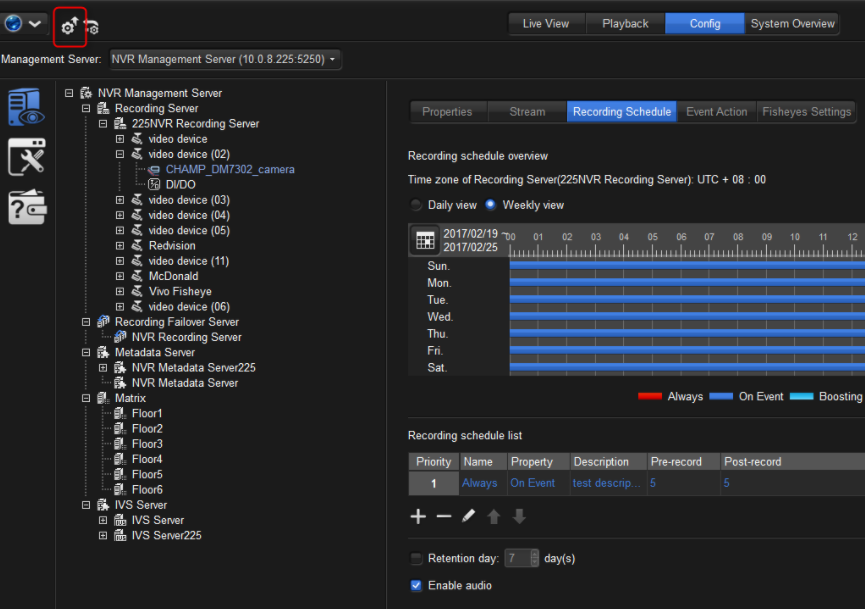
Task: Click the gear with arrow icon in toolbar
Action: [x=69, y=26]
